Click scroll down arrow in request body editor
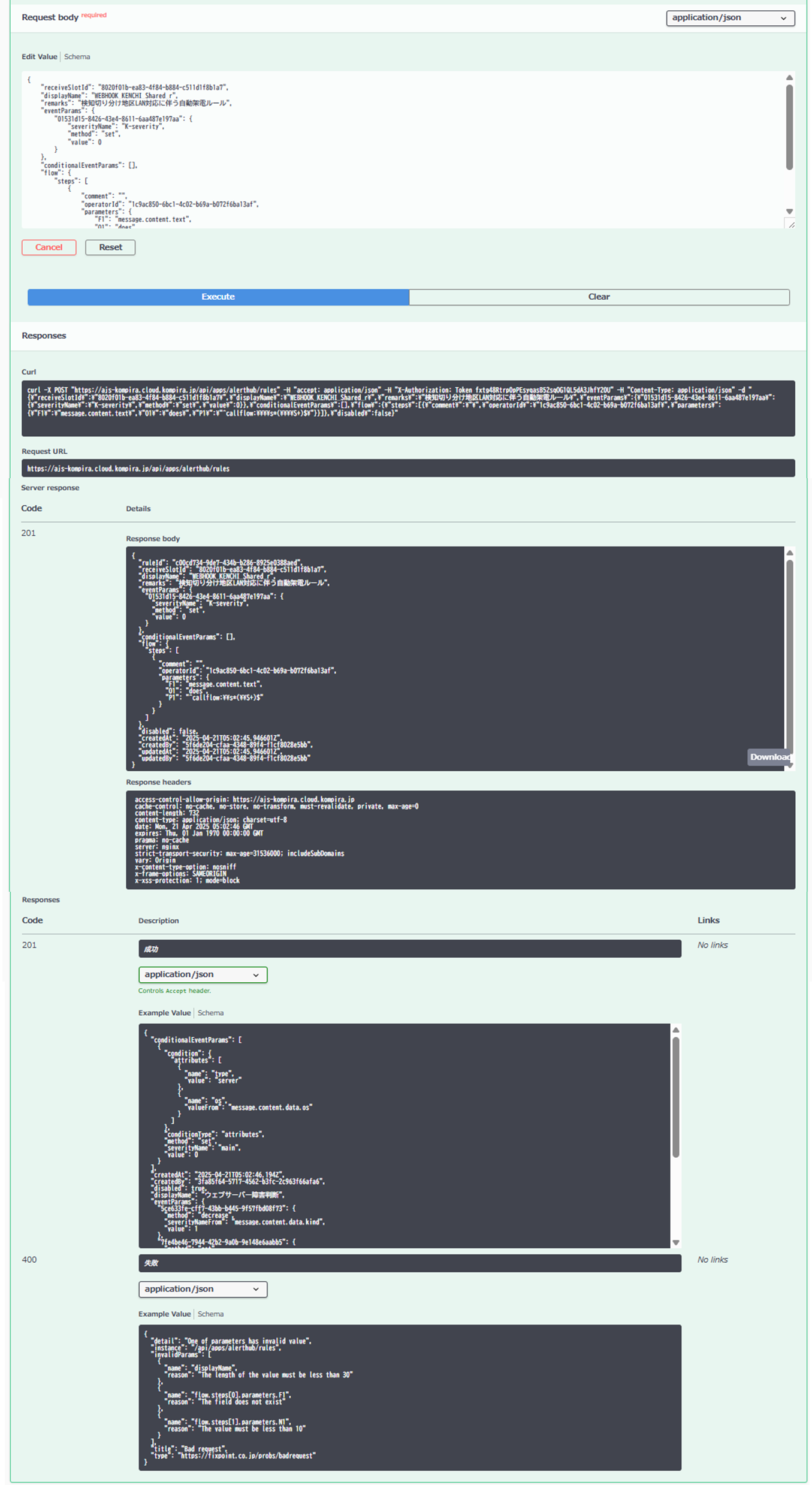The height and width of the screenshot is (1485, 812). click(x=789, y=212)
